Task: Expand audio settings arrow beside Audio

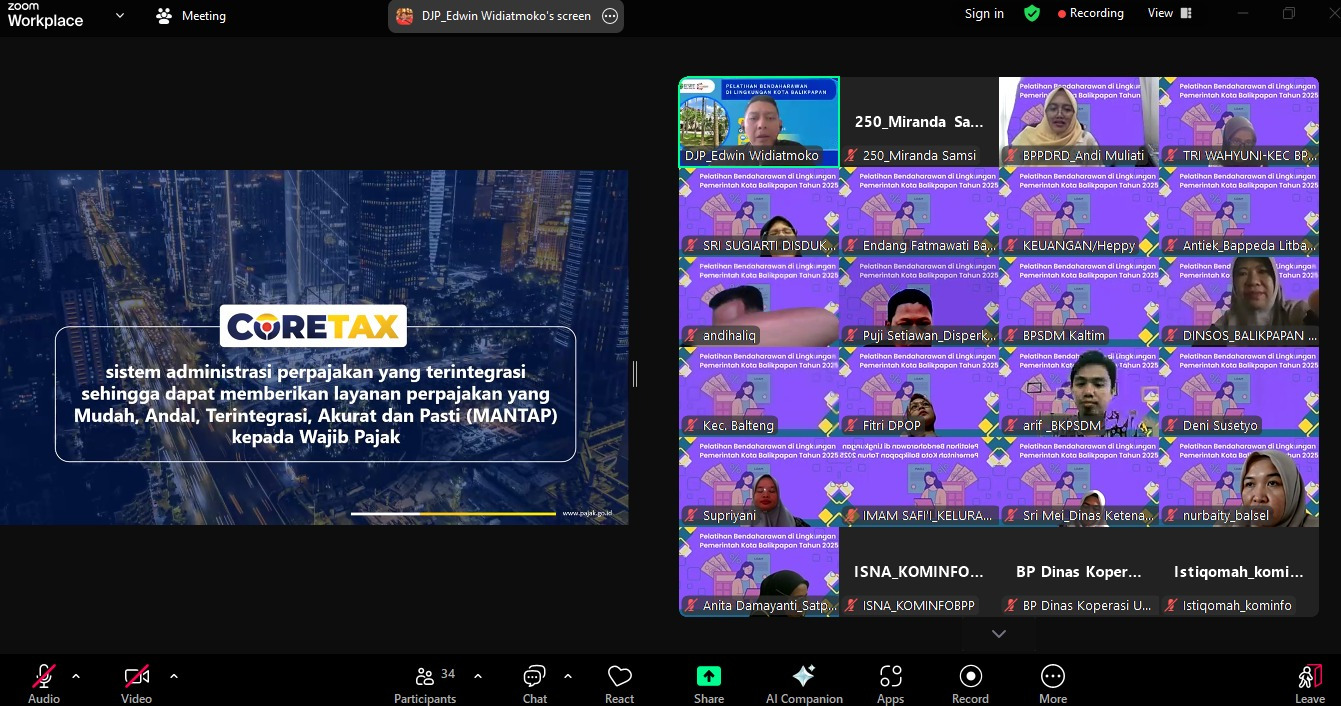Action: [76, 676]
